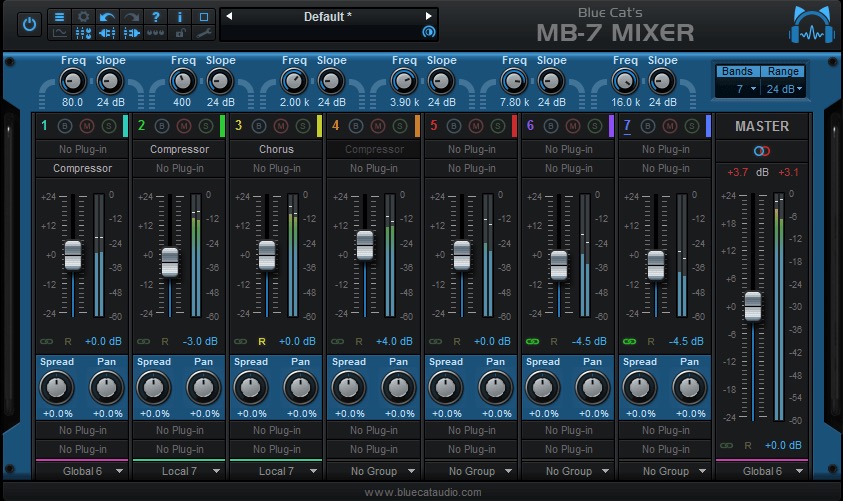Click the mixer faders view icon
Screen dimensions: 843x501
coord(83,33)
